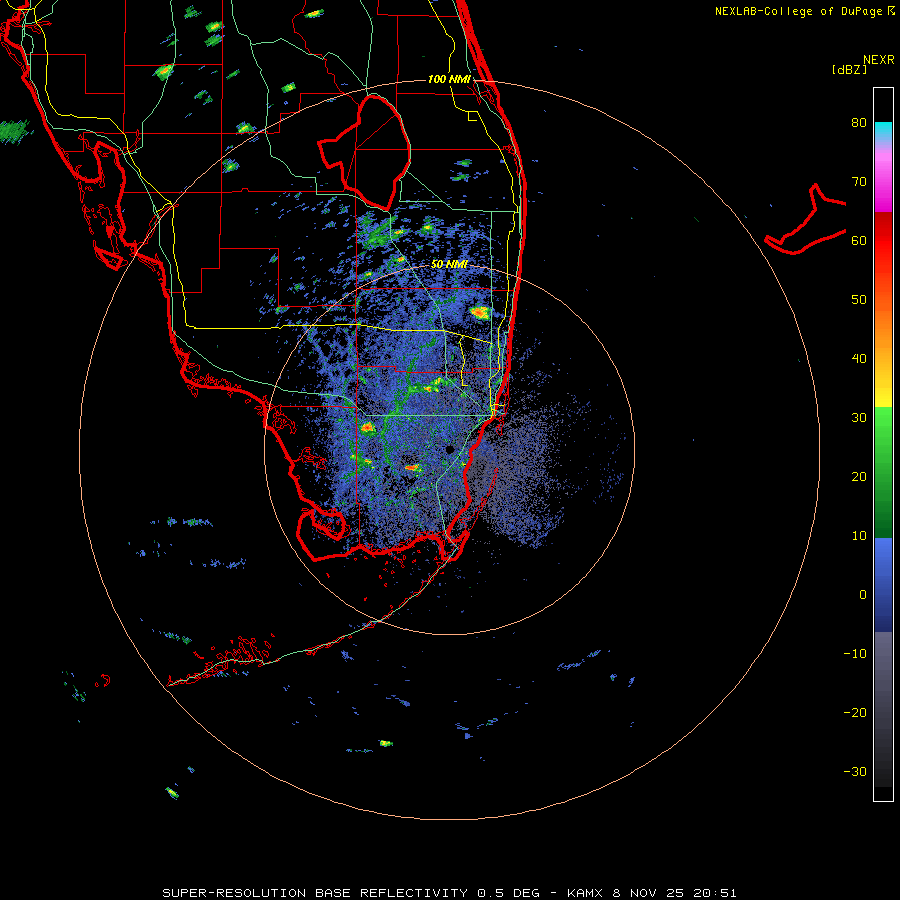The height and width of the screenshot is (900, 900).
Task: Select the 40 value on the dBZ scale
Action: (x=859, y=359)
